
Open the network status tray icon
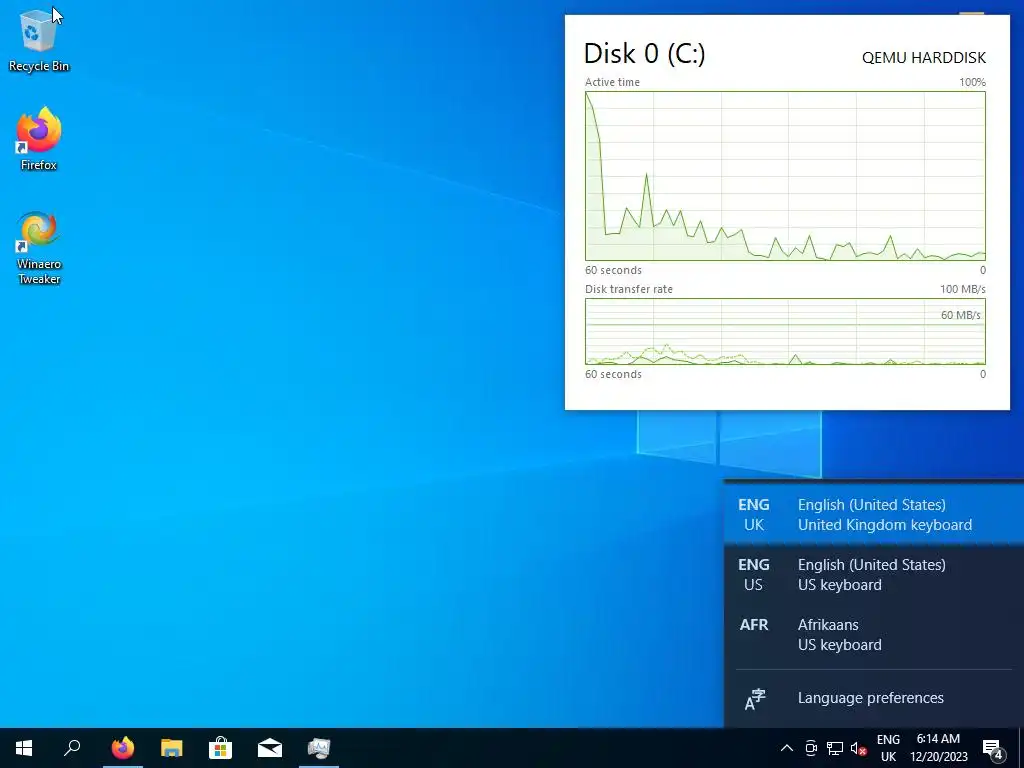pyautogui.click(x=835, y=748)
